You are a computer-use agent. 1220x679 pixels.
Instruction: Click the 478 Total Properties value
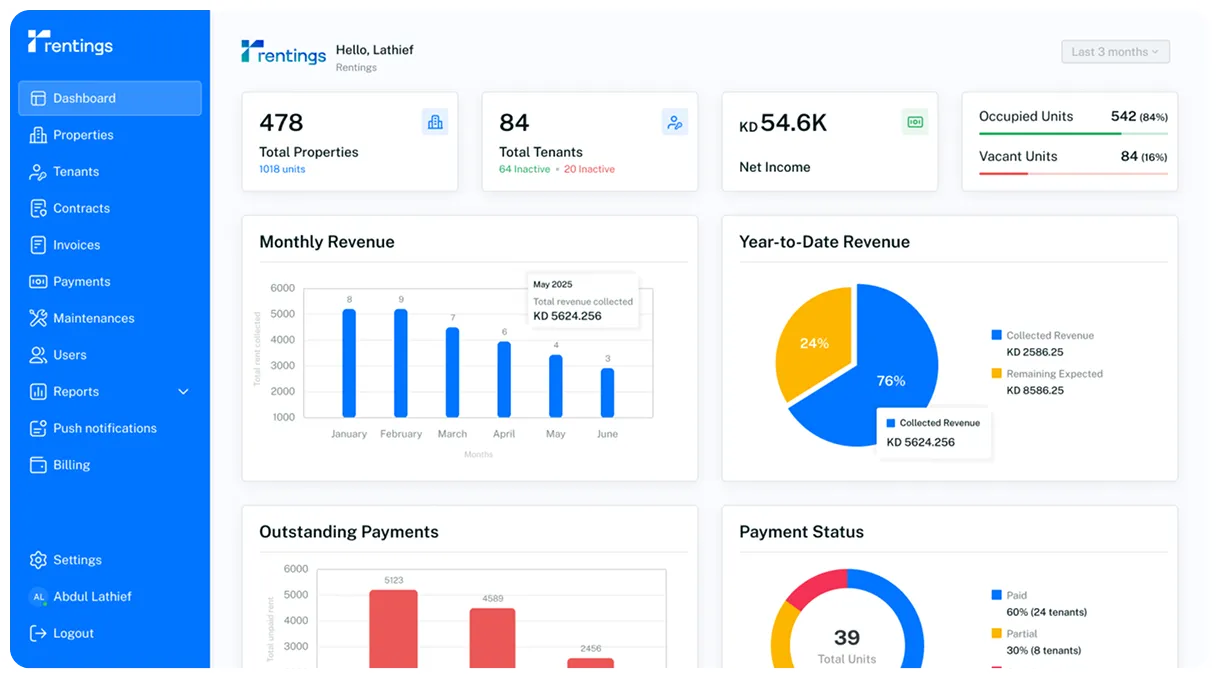point(281,122)
